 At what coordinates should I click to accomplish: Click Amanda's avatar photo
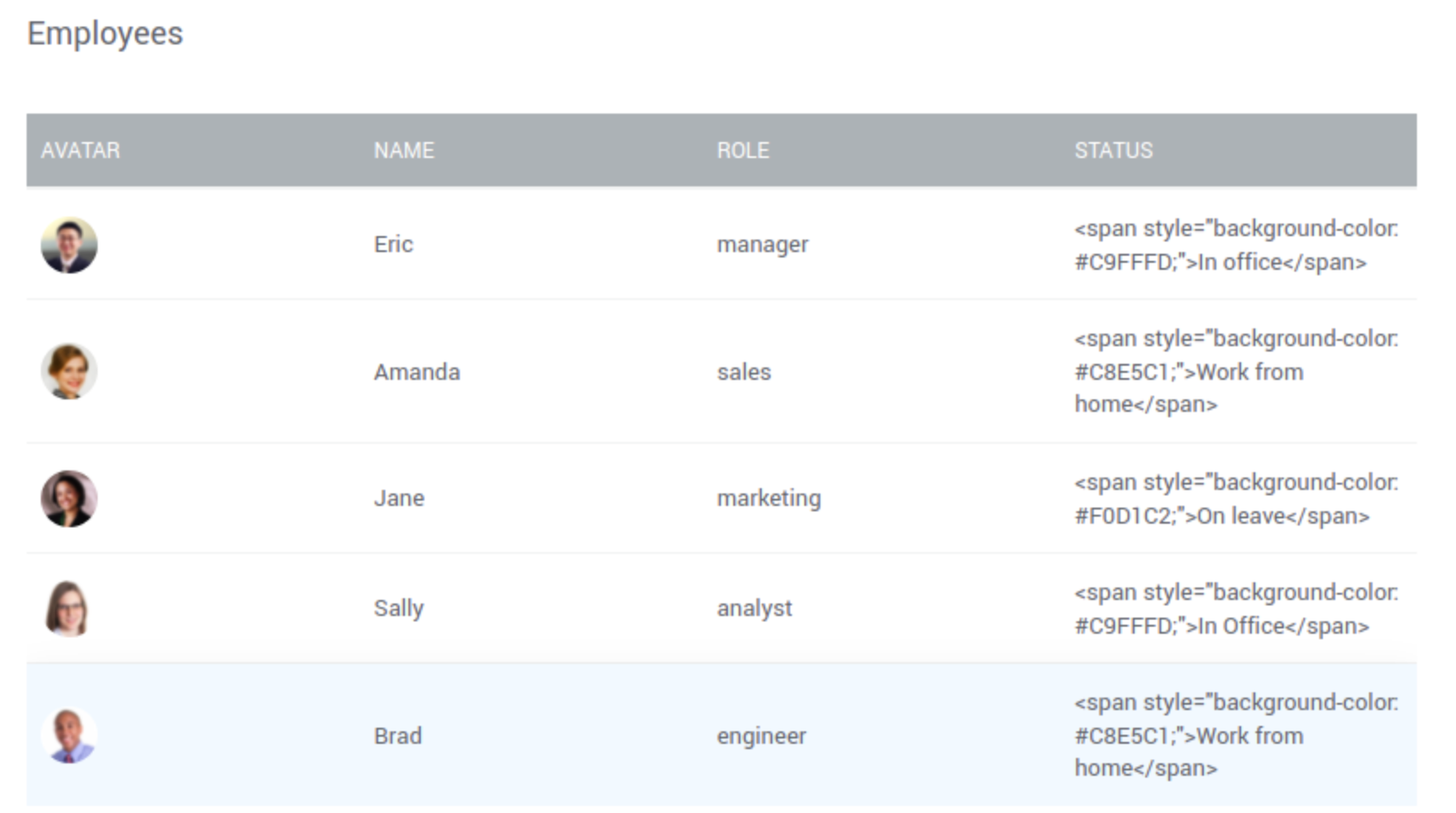pos(69,372)
